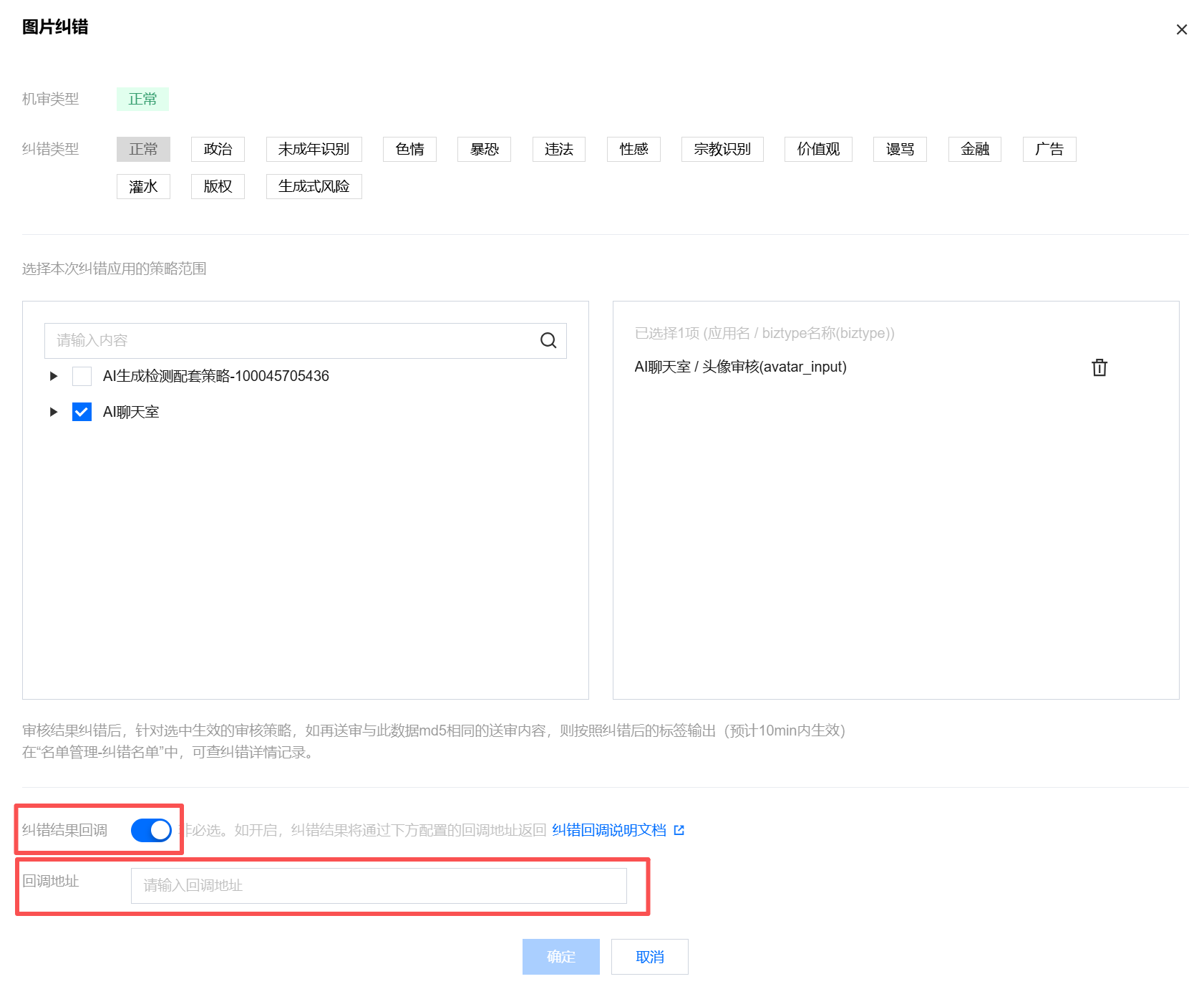Delete the AI聊天室 头像审核 selection
This screenshot has height=984, width=1204.
pyautogui.click(x=1099, y=367)
